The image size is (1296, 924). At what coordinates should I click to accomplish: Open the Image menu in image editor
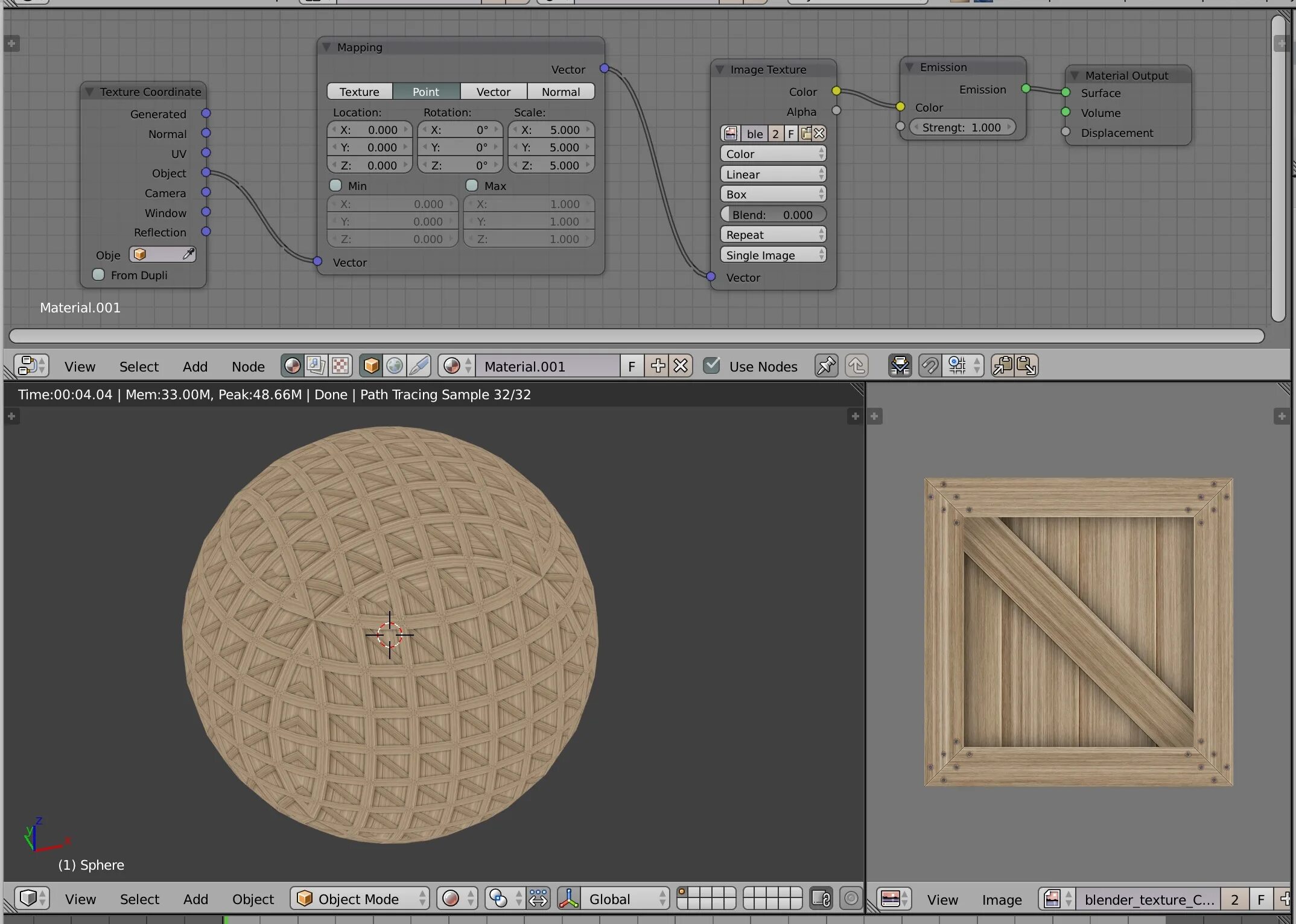(1002, 900)
